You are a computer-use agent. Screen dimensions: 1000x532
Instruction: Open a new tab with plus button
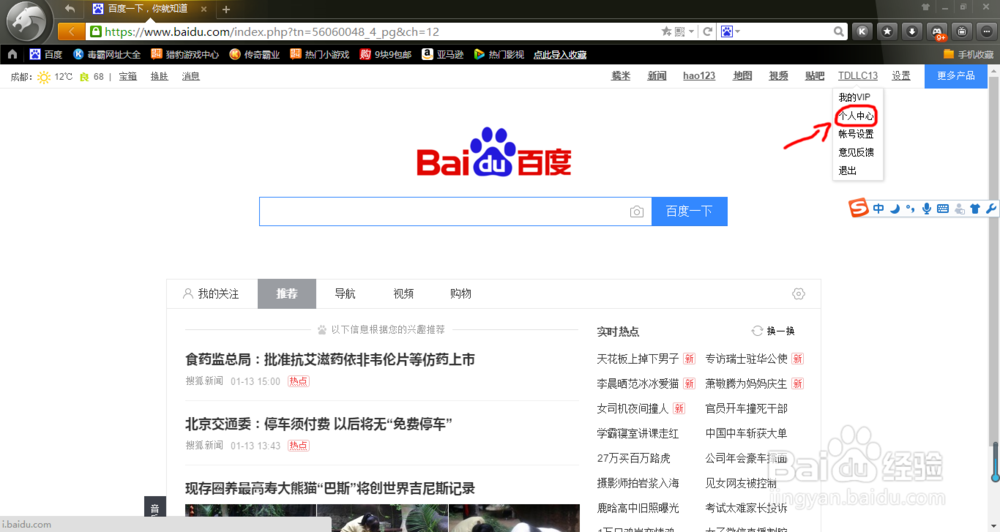point(226,10)
